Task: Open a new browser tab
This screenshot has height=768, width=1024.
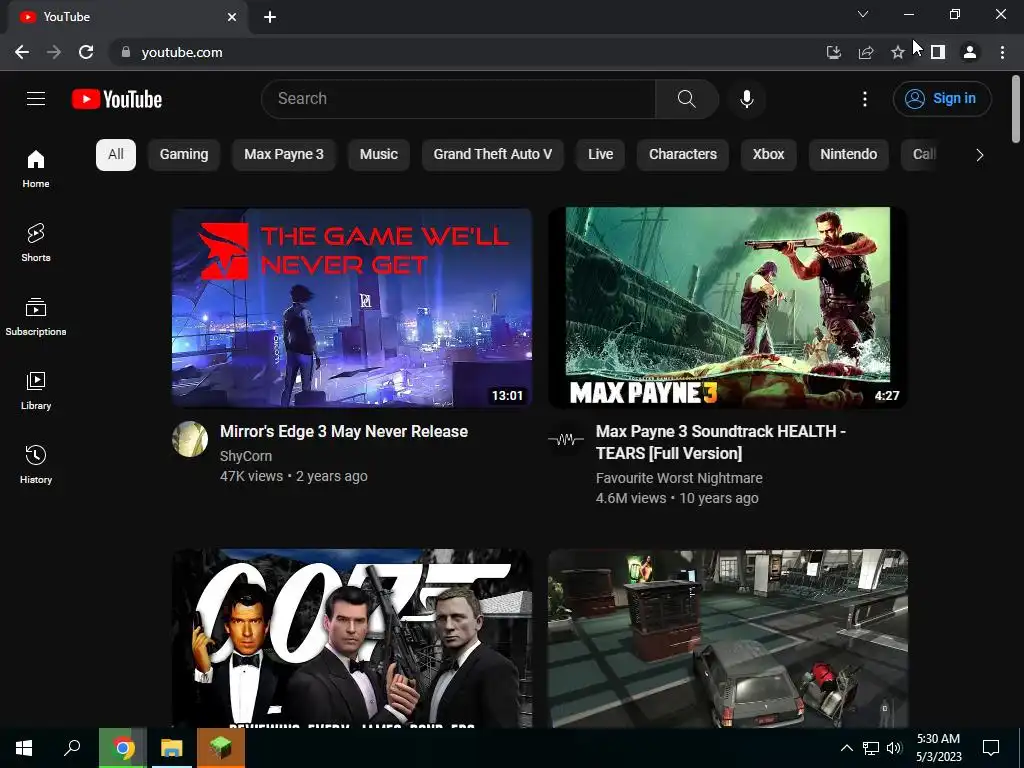Action: pyautogui.click(x=270, y=17)
